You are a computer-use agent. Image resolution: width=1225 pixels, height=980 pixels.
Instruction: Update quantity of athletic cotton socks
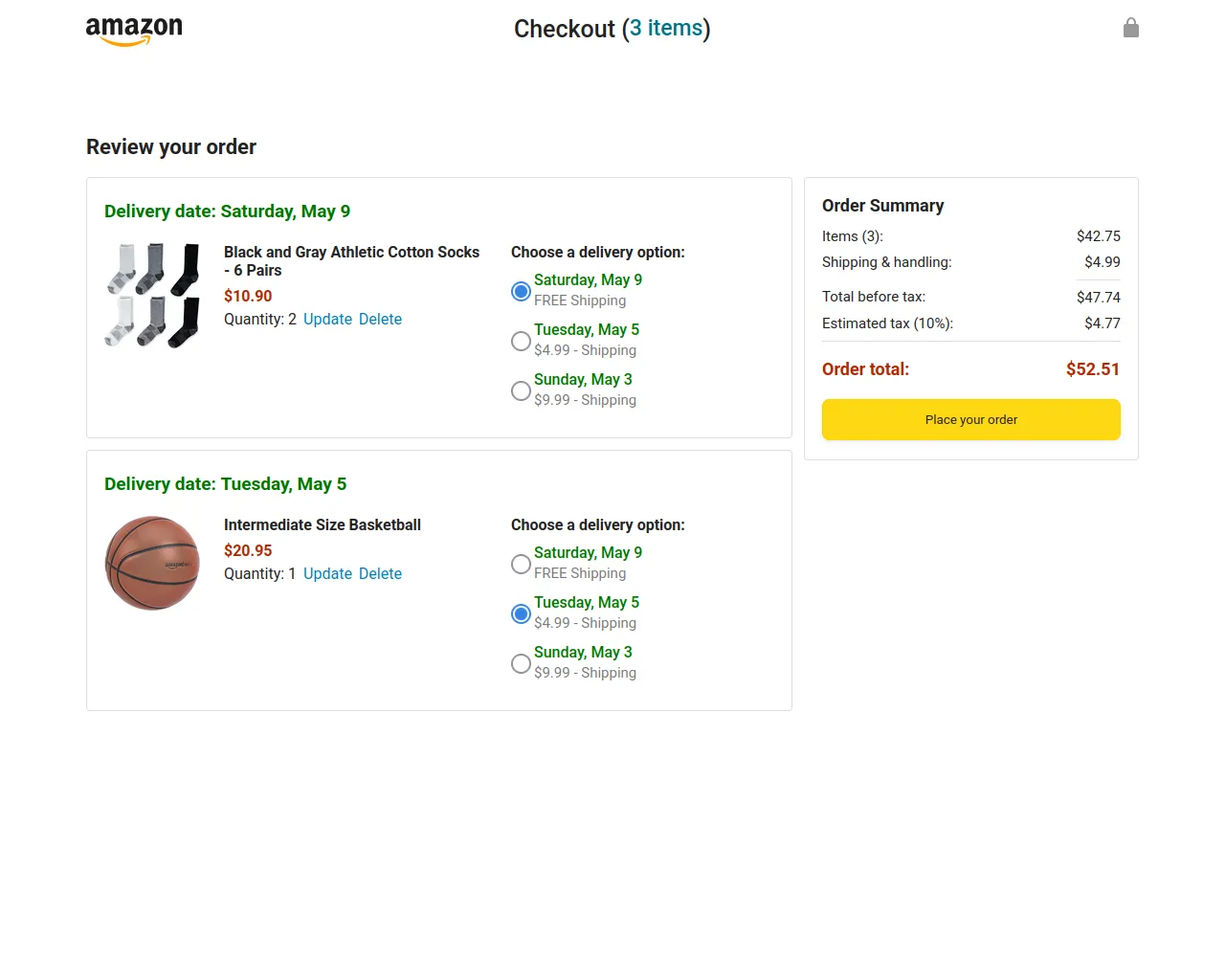(x=327, y=320)
